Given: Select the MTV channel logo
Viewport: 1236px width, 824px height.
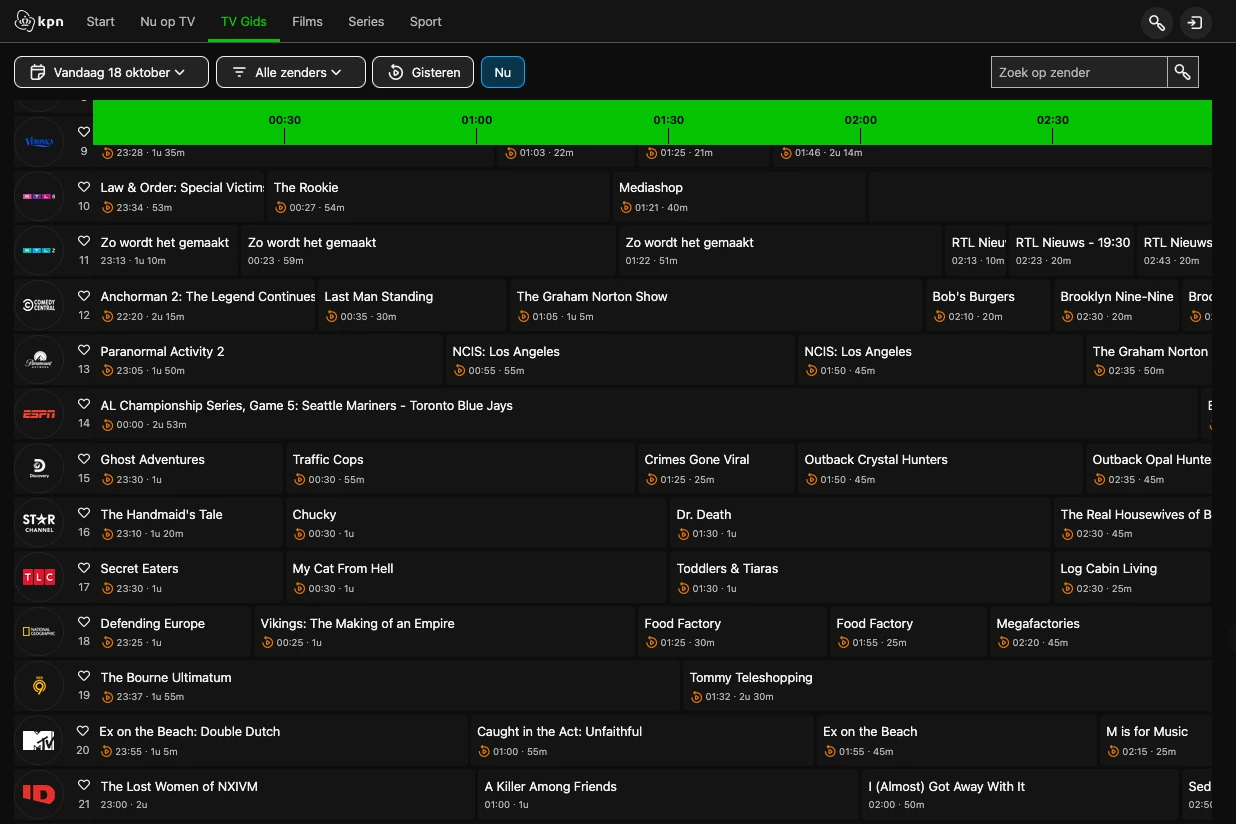Looking at the screenshot, I should pos(39,741).
